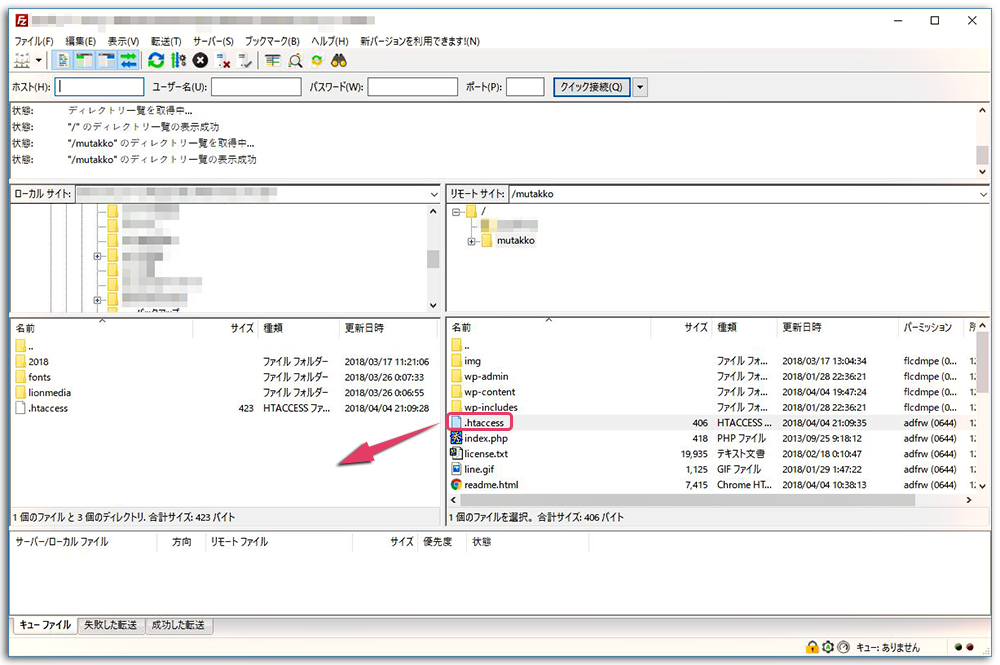Search for files on the server
Screen dimensions: 1000x665
tap(337, 60)
